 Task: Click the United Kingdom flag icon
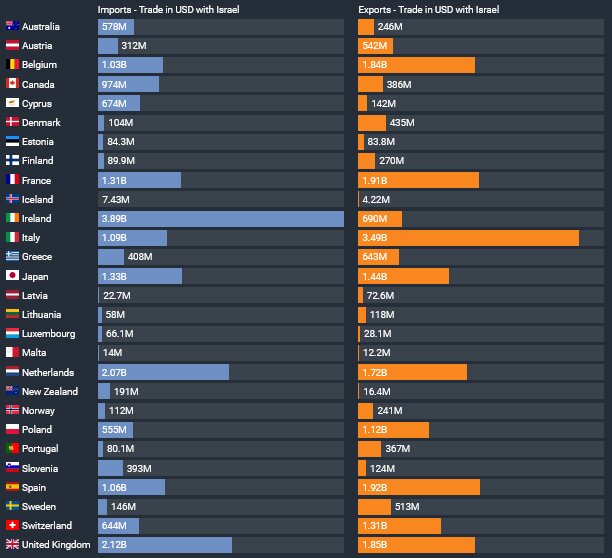(12, 545)
